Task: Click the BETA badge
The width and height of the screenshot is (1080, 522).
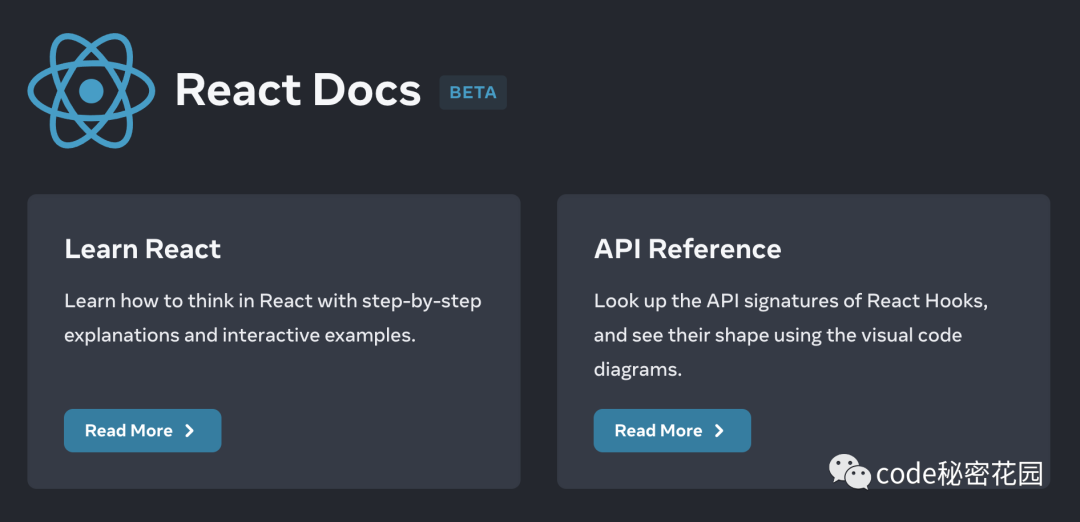Action: click(473, 92)
